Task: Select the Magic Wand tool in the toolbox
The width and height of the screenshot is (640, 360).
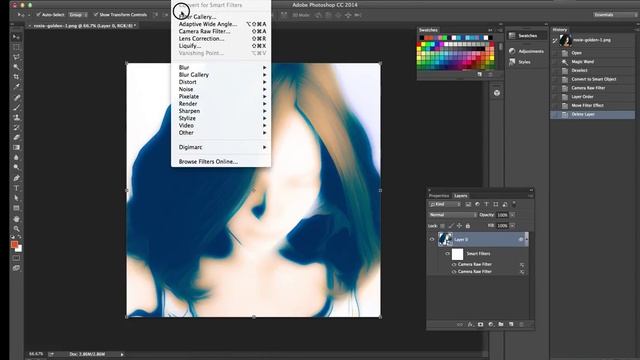Action: [x=16, y=67]
